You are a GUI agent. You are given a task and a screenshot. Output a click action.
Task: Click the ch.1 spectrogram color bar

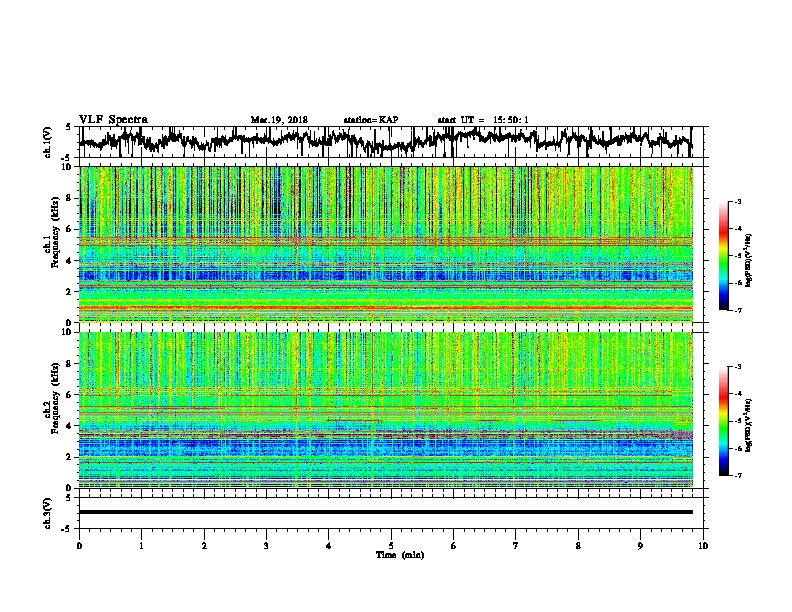pos(723,256)
